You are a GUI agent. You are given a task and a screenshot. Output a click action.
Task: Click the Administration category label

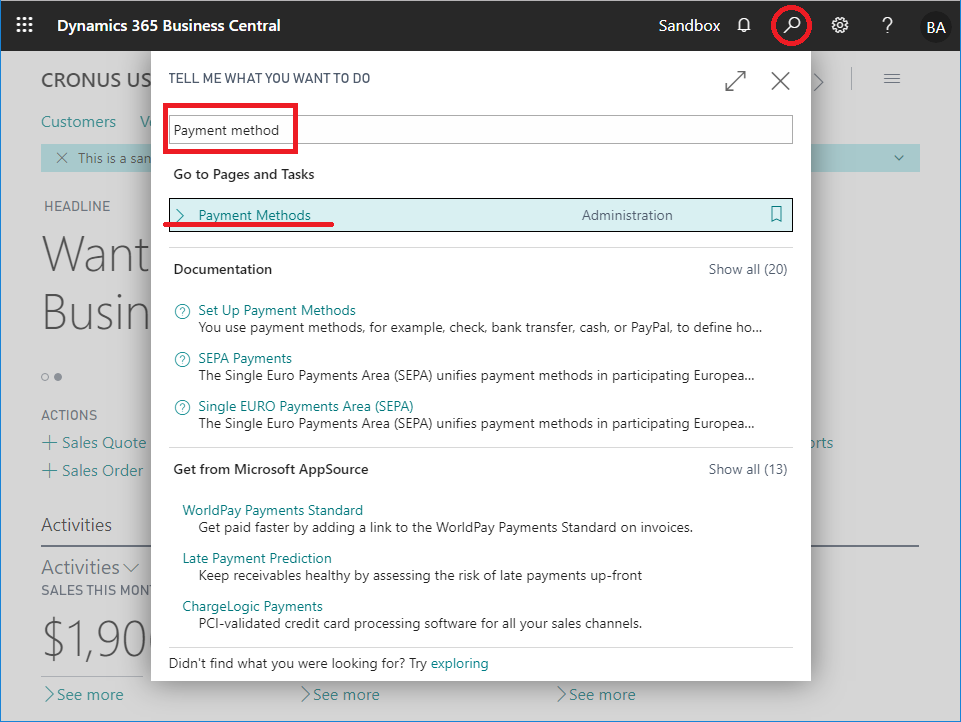(x=627, y=215)
